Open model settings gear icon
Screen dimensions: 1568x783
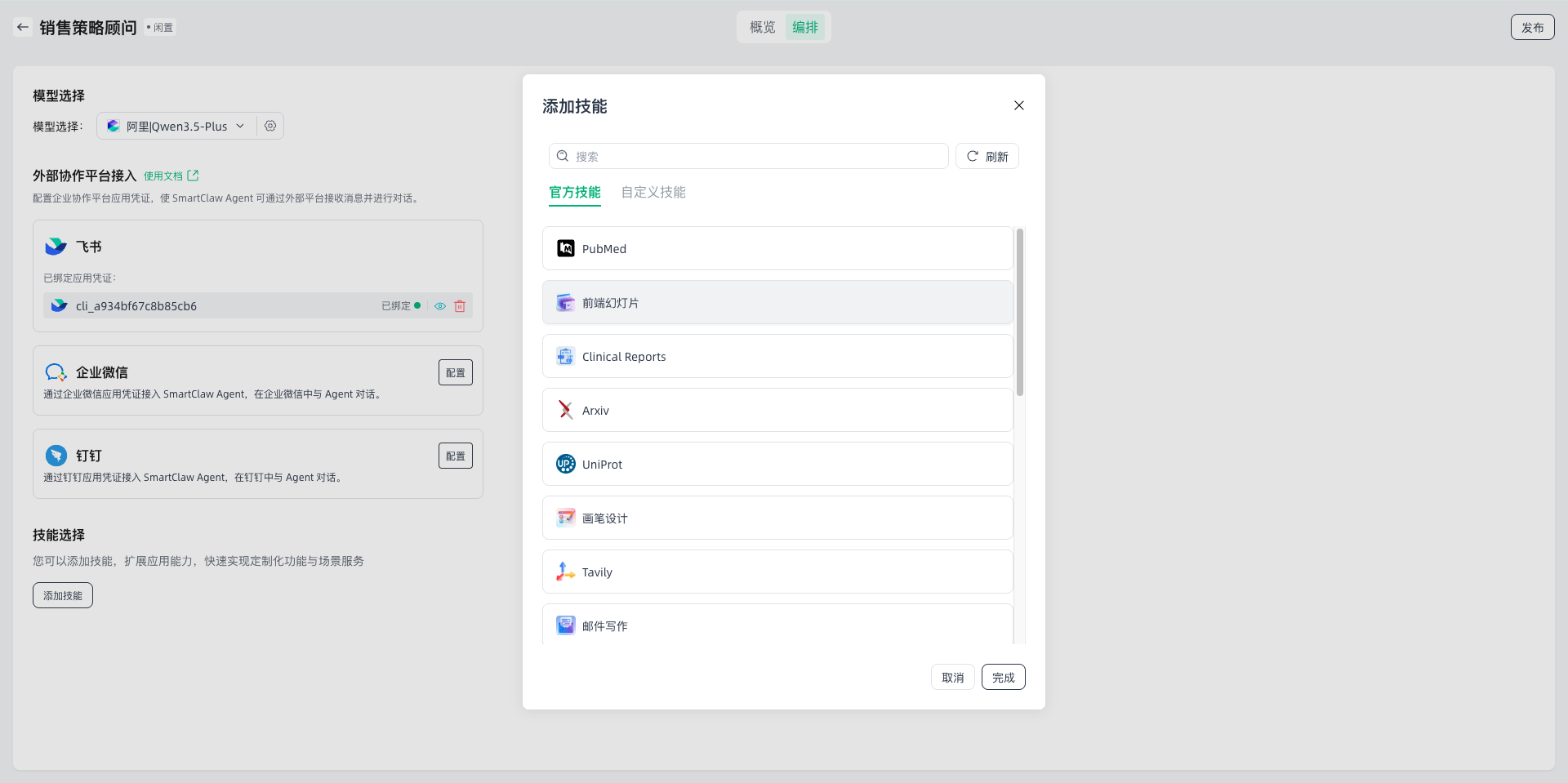pyautogui.click(x=270, y=126)
